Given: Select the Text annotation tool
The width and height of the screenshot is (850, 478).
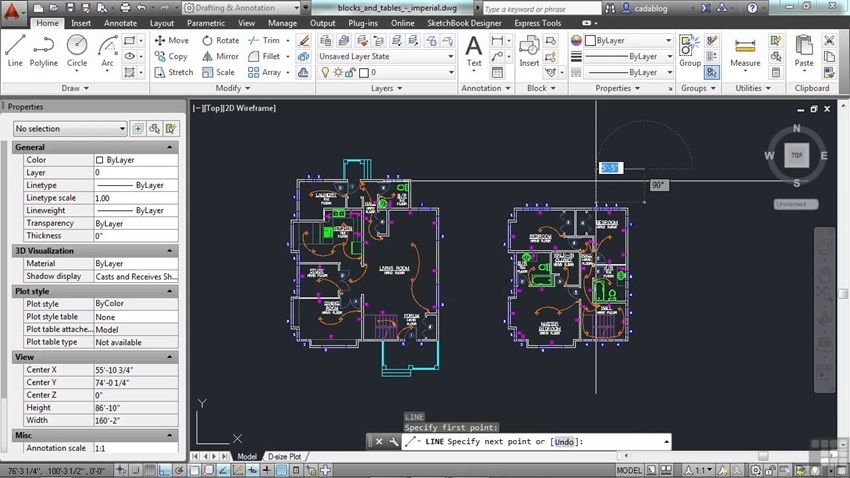Looking at the screenshot, I should click(x=474, y=48).
